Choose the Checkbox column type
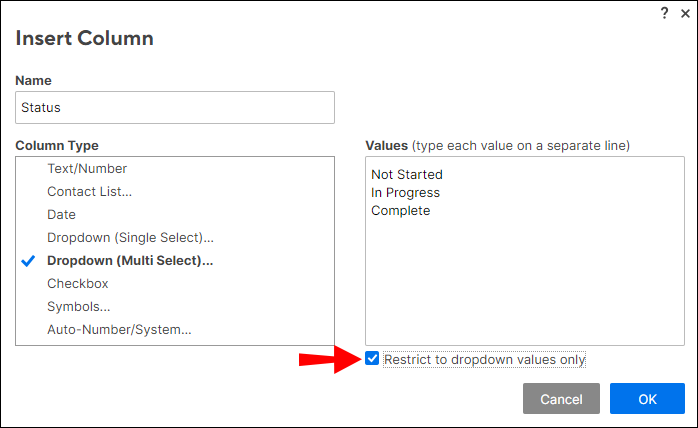 pos(78,284)
